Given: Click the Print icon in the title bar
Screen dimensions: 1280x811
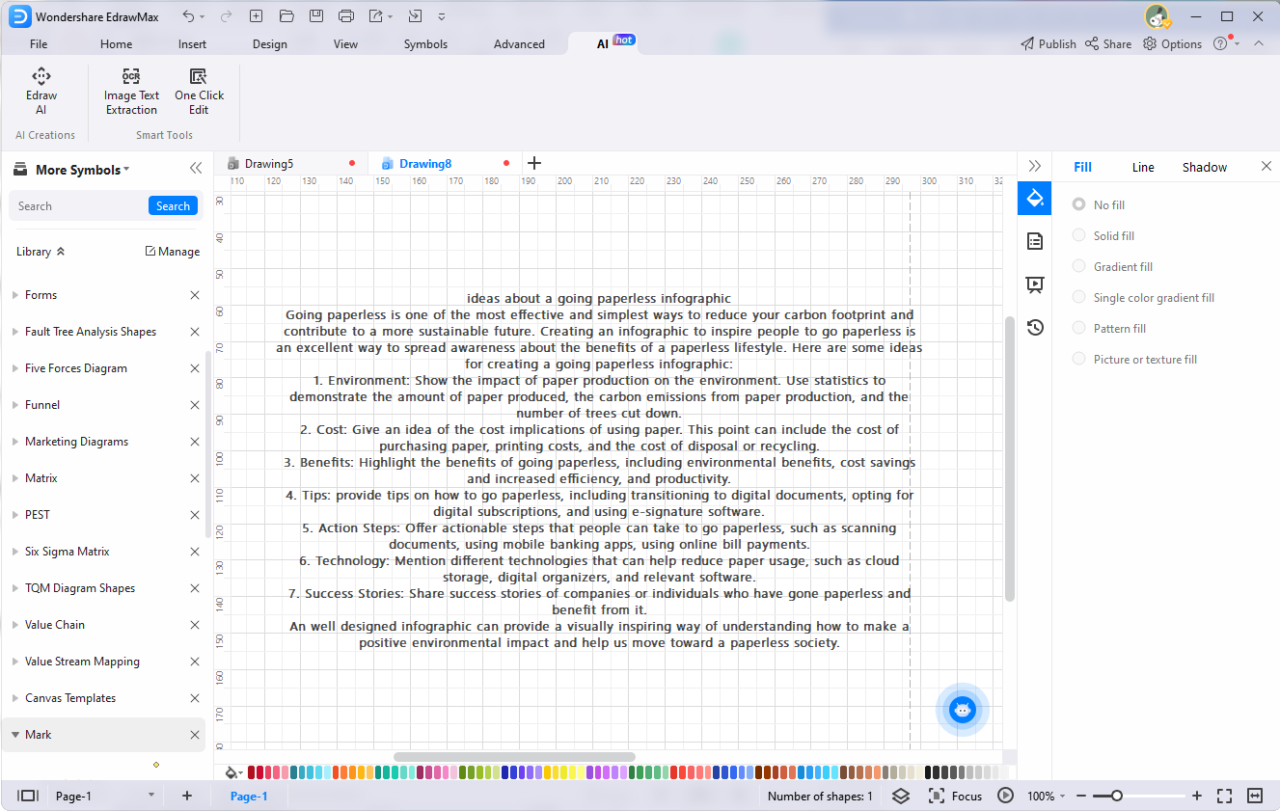Looking at the screenshot, I should click(x=347, y=15).
